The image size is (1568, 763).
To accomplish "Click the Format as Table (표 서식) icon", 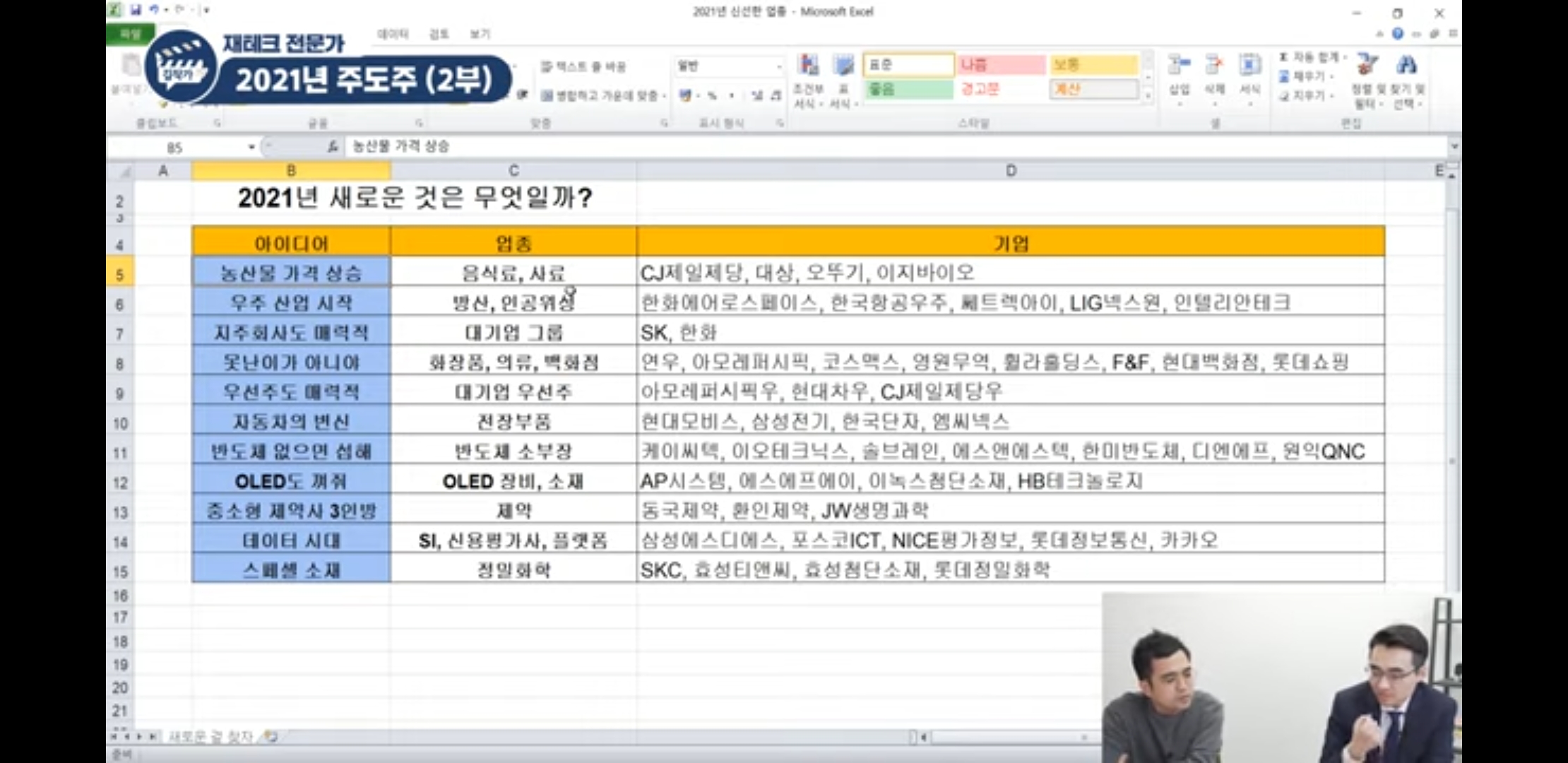I will pos(843,66).
